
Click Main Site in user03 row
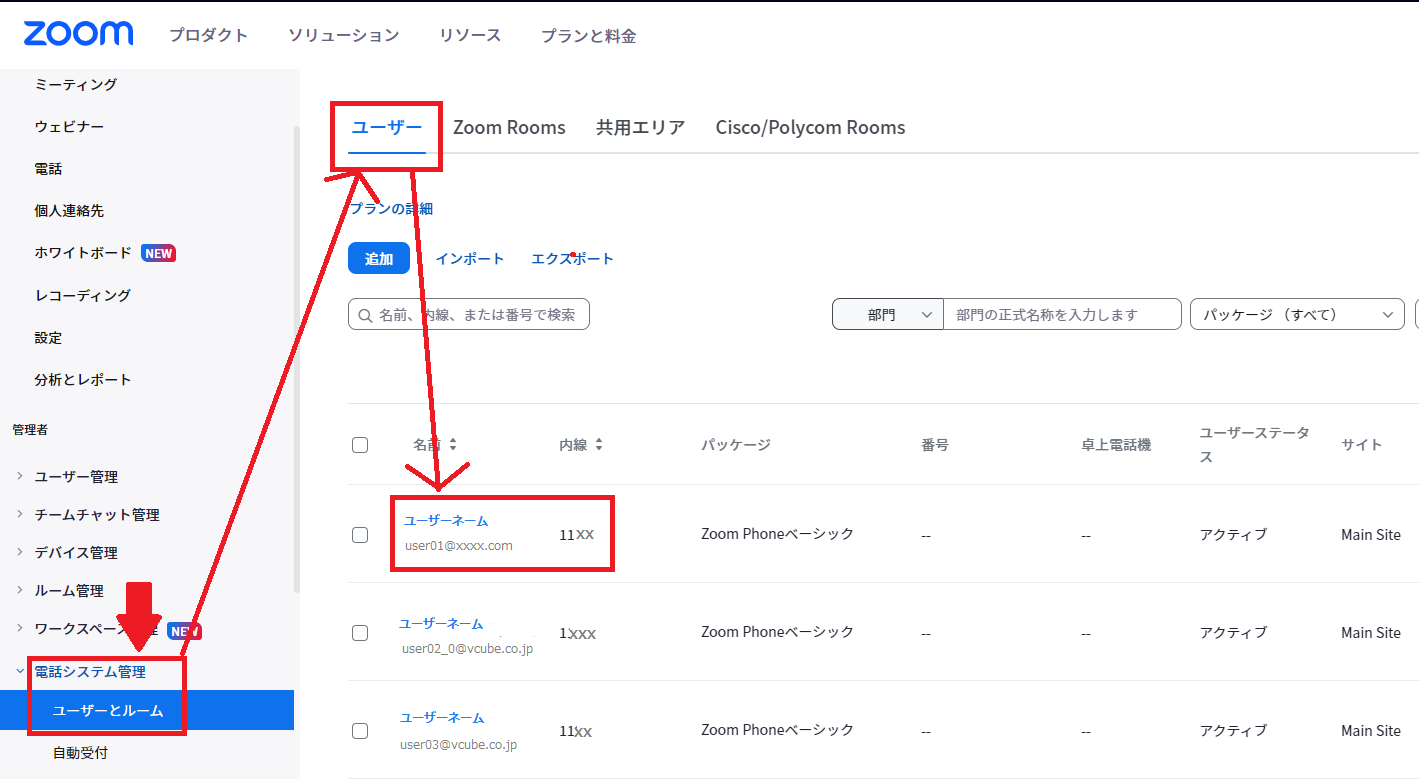tap(1371, 731)
